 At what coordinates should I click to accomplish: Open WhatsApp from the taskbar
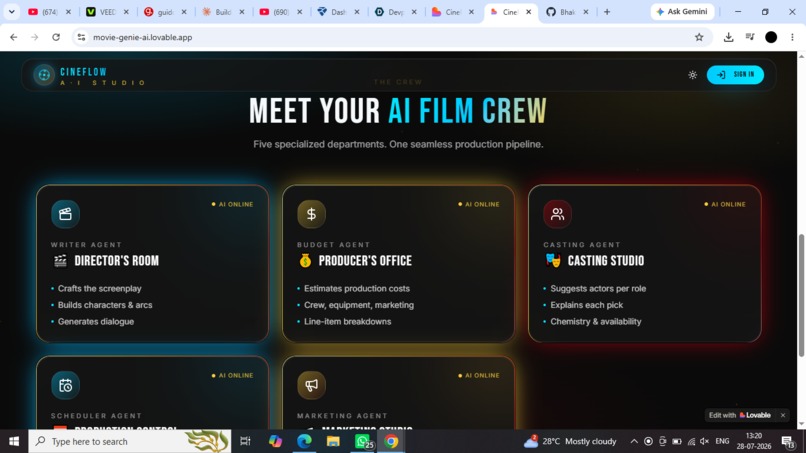coord(363,441)
